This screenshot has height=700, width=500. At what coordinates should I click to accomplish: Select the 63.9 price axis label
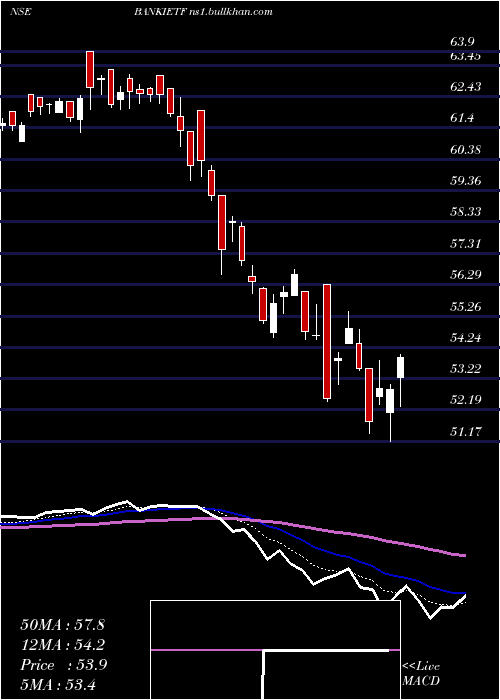click(463, 42)
